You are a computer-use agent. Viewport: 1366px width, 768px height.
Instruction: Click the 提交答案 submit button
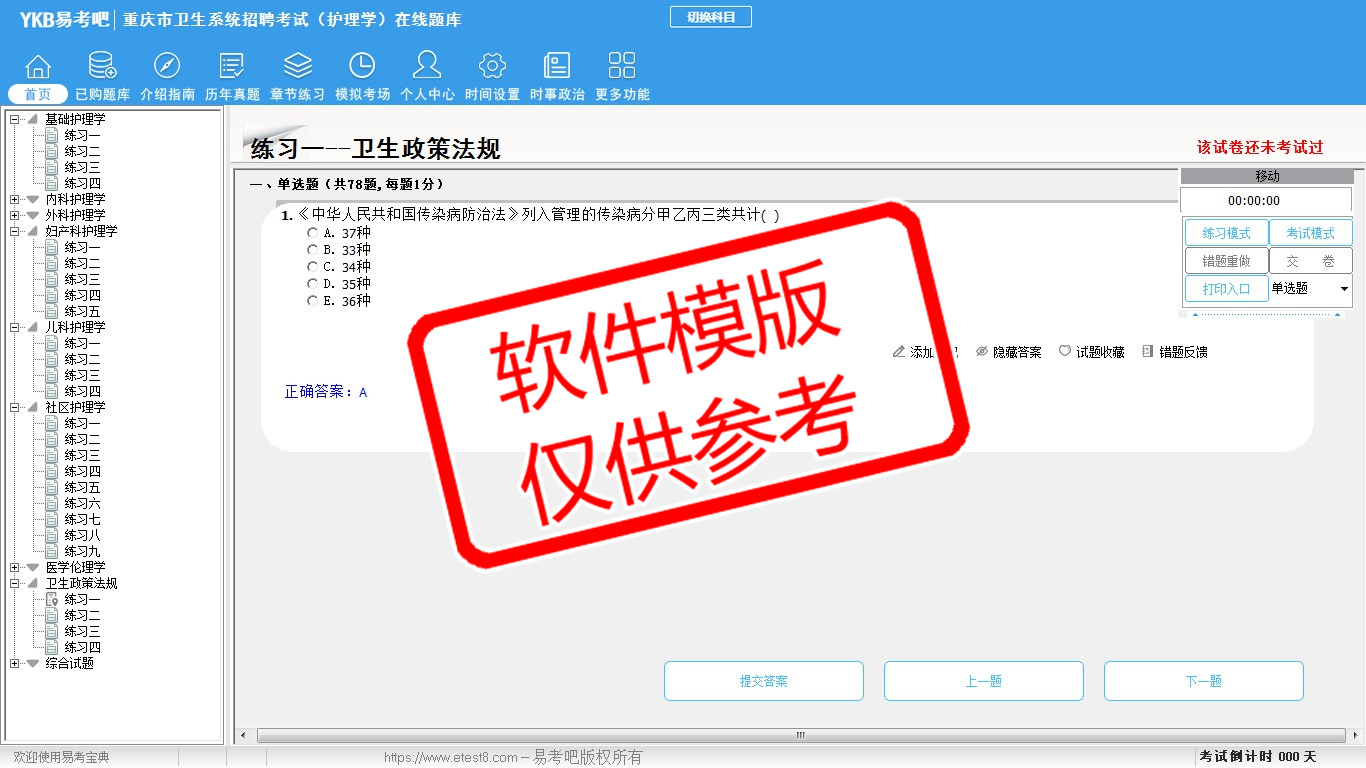tap(763, 681)
